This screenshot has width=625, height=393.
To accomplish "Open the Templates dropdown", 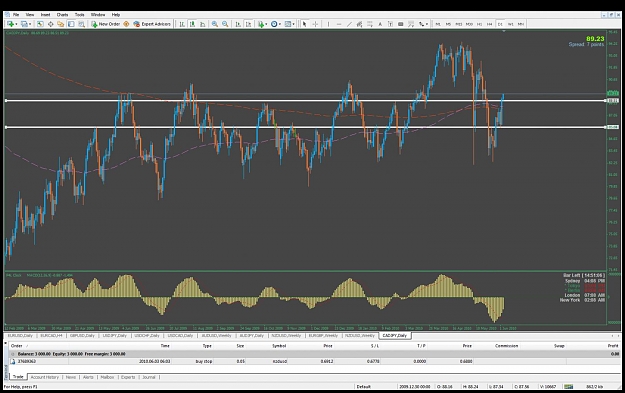I will click(x=290, y=24).
